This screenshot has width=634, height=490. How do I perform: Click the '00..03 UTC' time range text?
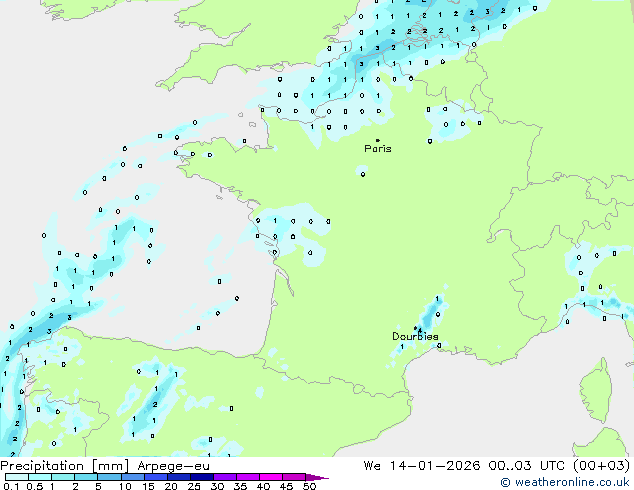(526, 466)
